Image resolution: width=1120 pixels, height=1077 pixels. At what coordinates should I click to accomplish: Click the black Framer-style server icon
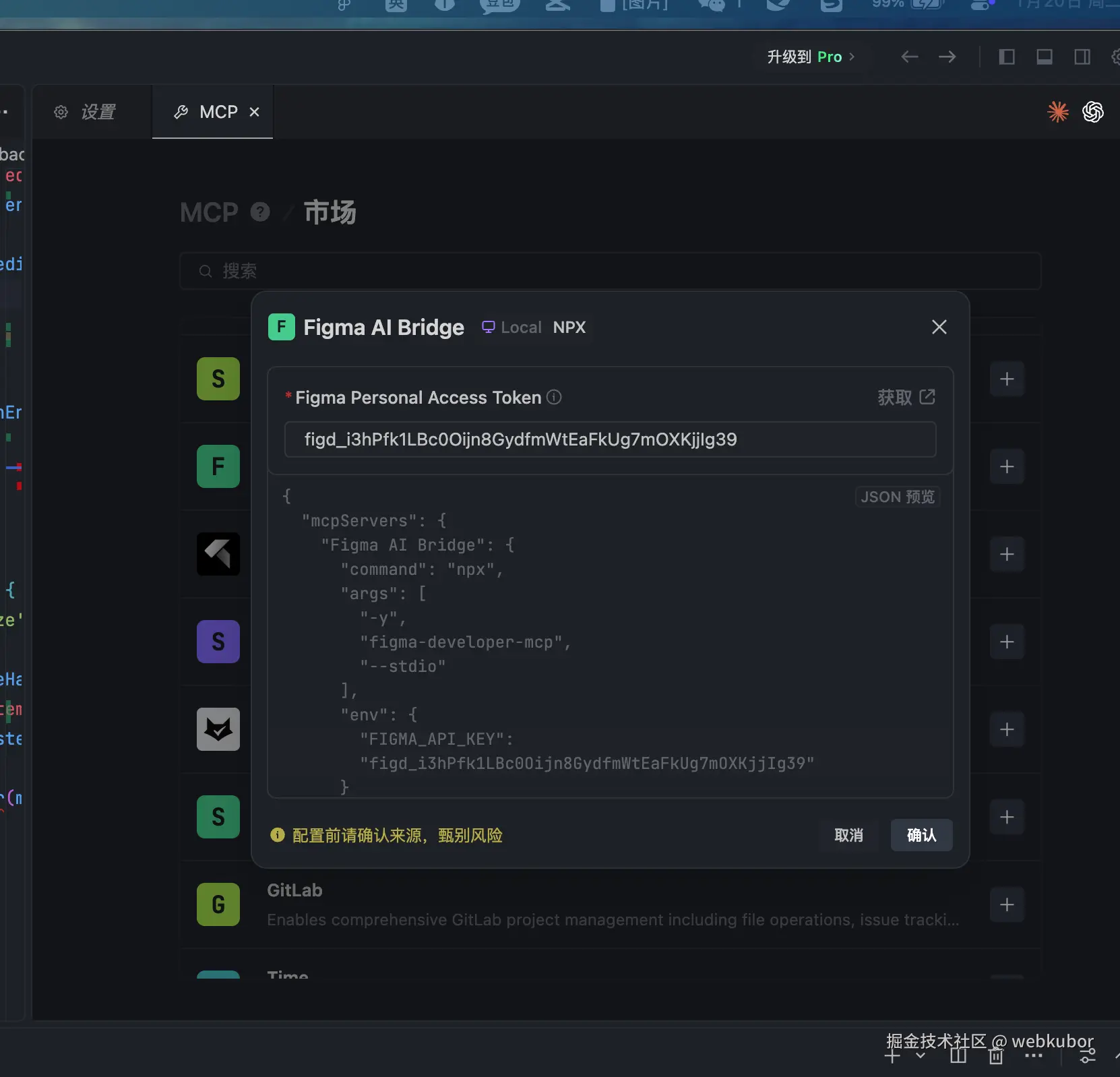tap(218, 554)
